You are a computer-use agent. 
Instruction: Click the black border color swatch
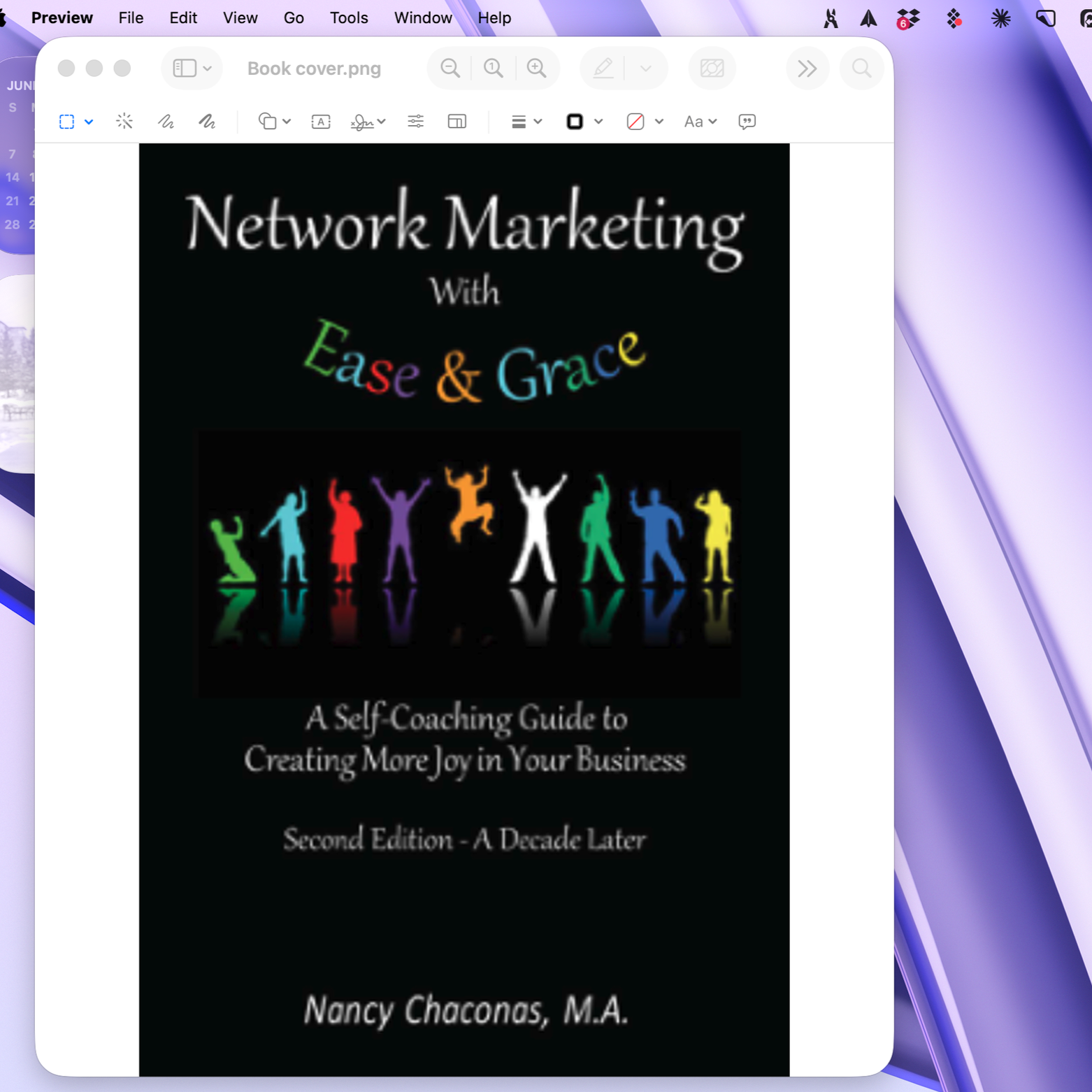tap(575, 122)
